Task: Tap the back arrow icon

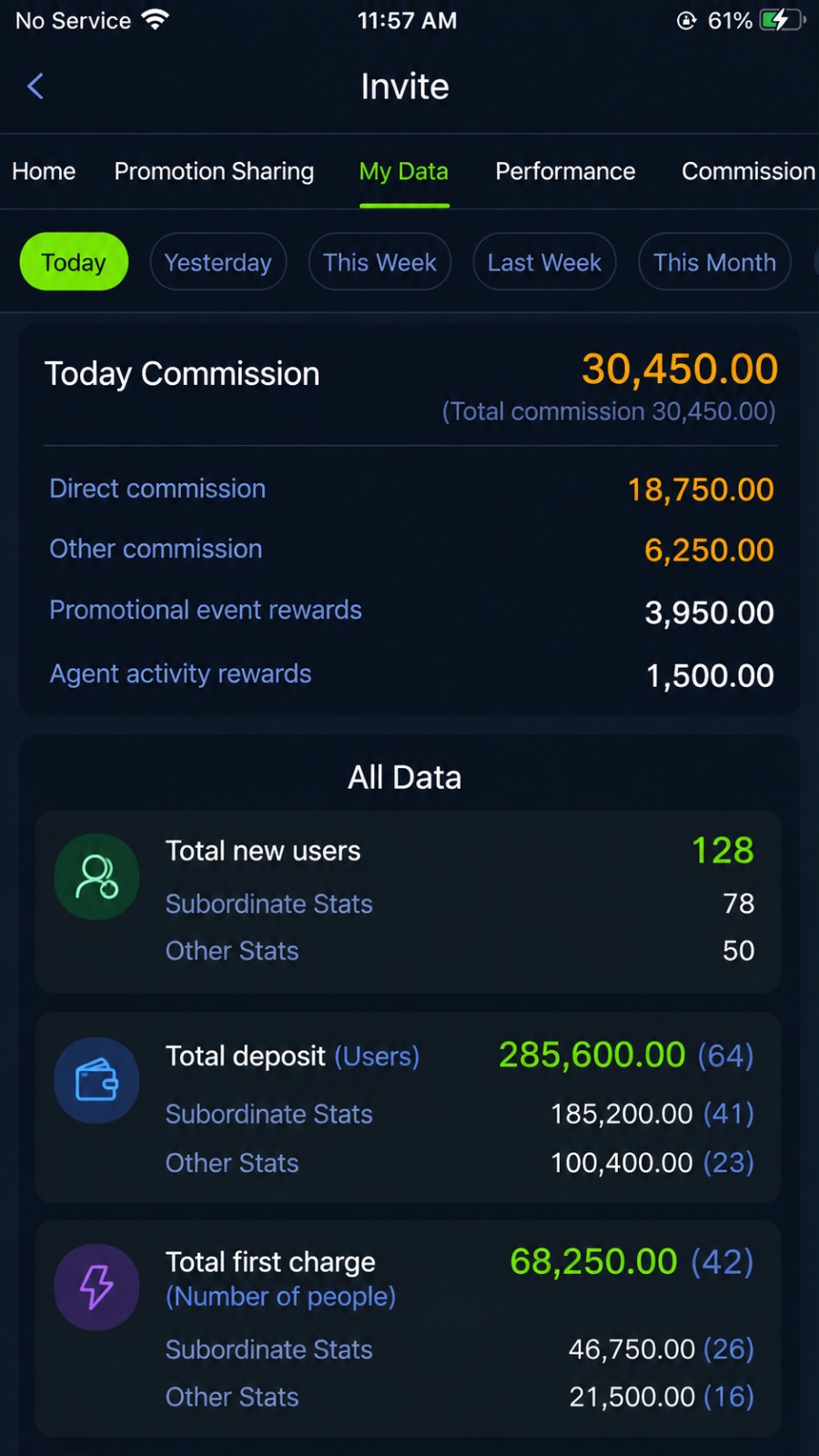Action: (x=35, y=86)
